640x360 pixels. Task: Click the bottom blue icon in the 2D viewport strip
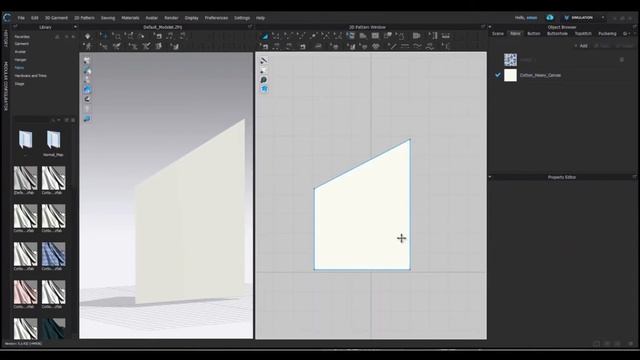[x=264, y=89]
